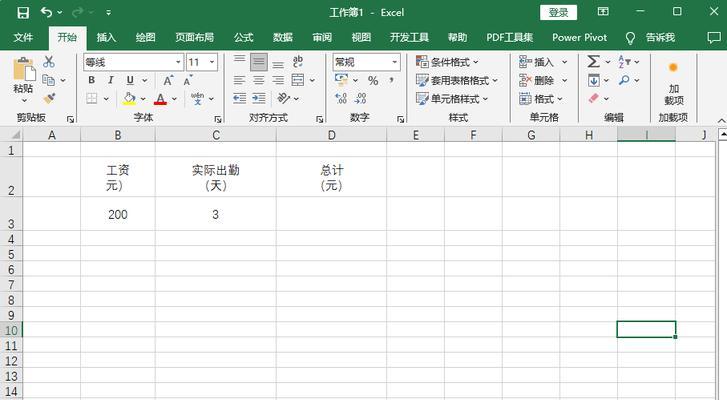The height and width of the screenshot is (400, 727).
Task: Click the text Orientation icon
Action: (283, 98)
